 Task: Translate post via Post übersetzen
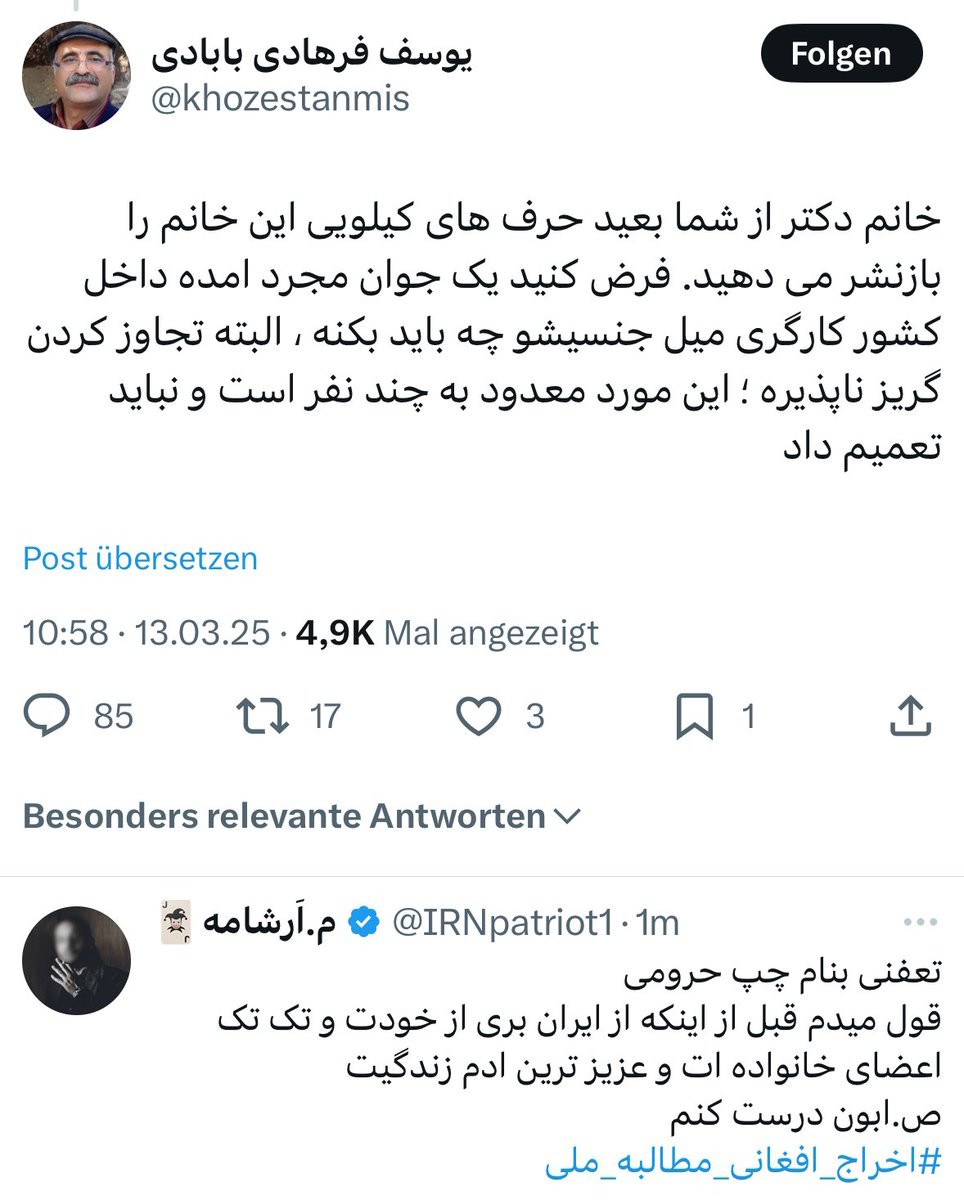[x=140, y=558]
